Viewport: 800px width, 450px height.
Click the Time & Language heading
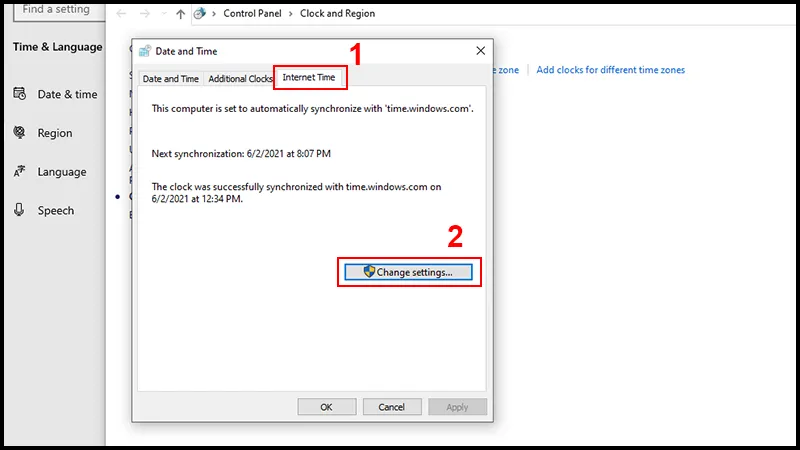[x=58, y=47]
